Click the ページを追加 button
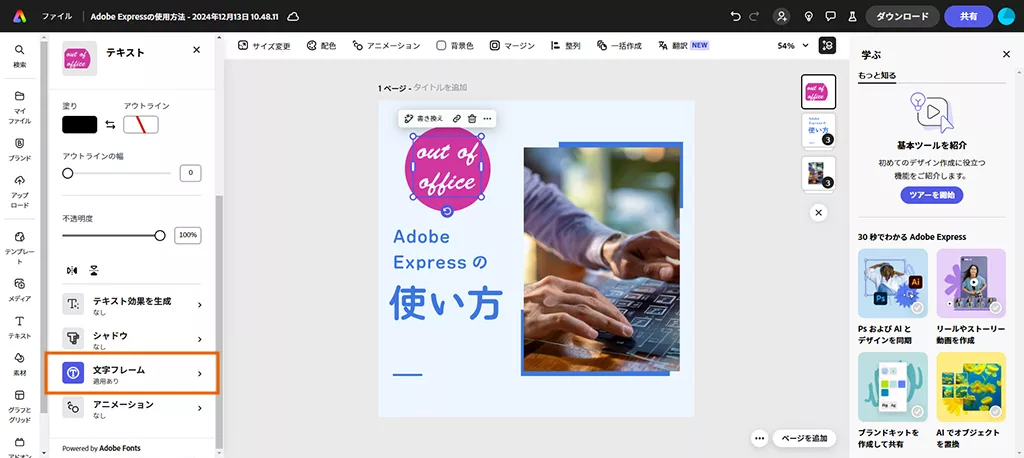1024x458 pixels. coord(804,438)
